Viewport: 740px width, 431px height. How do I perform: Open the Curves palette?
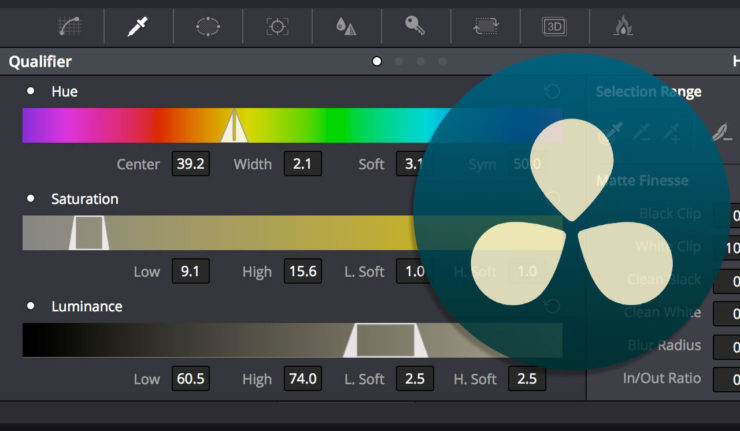click(x=70, y=26)
